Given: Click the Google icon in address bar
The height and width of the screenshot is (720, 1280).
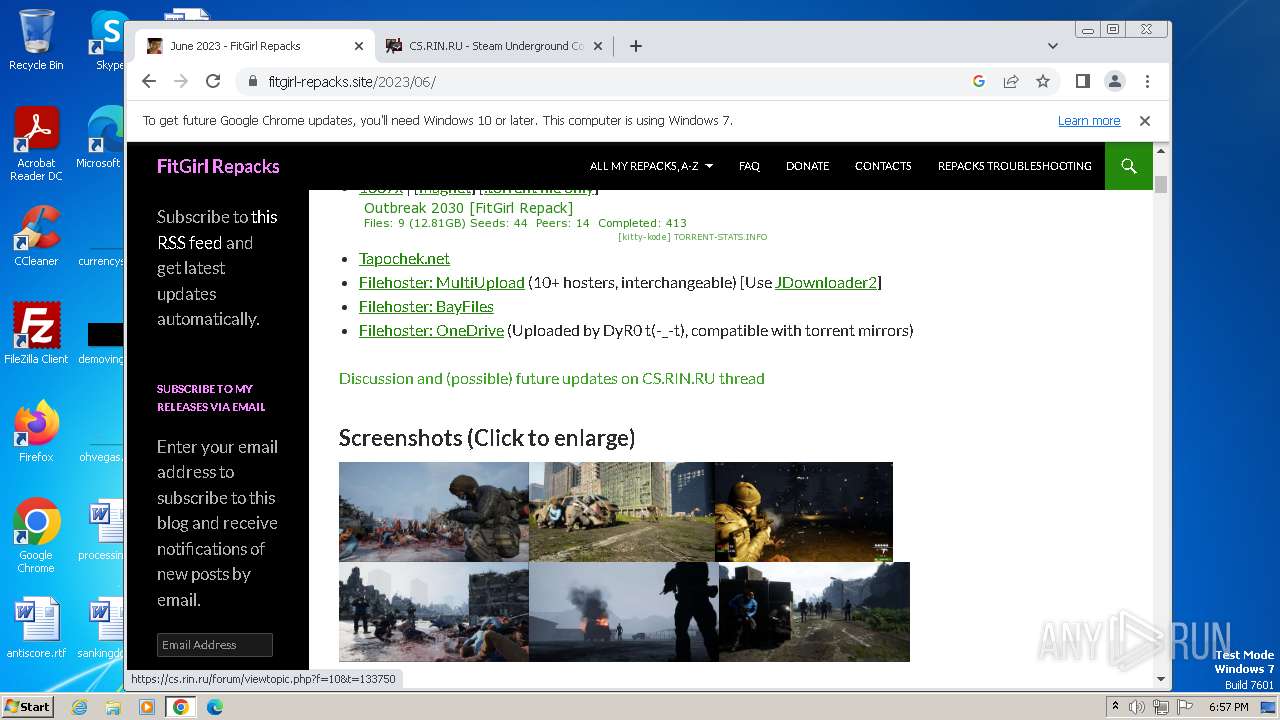Looking at the screenshot, I should pos(979,81).
